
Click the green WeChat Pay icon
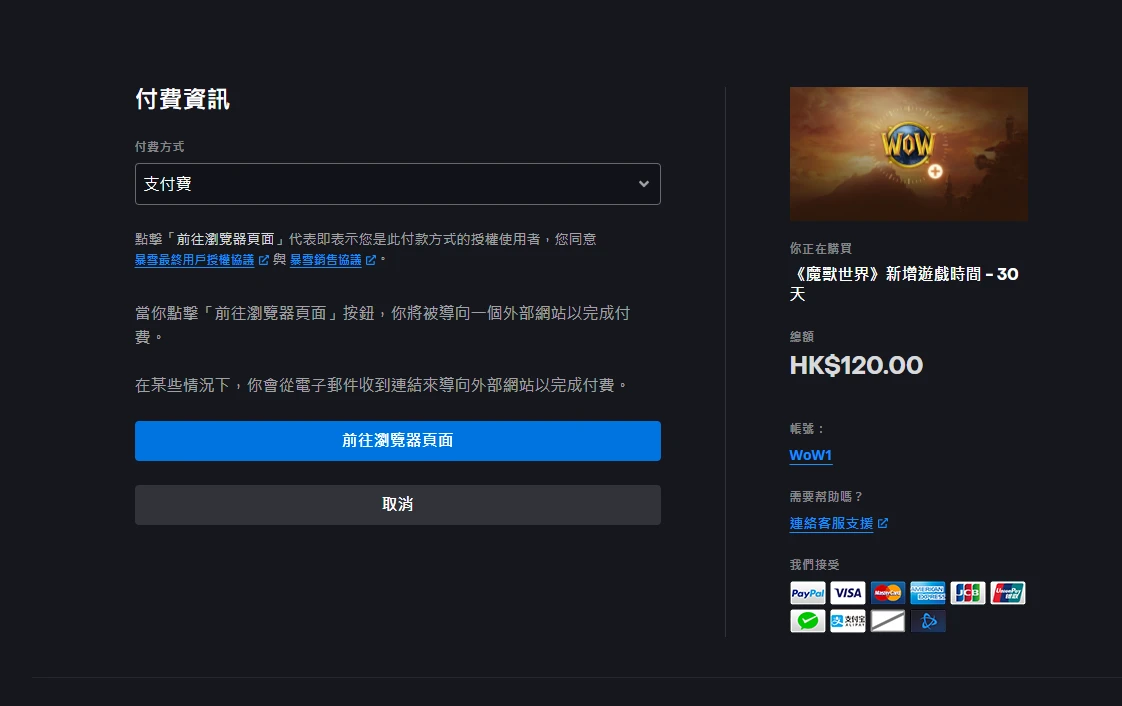pyautogui.click(x=807, y=621)
